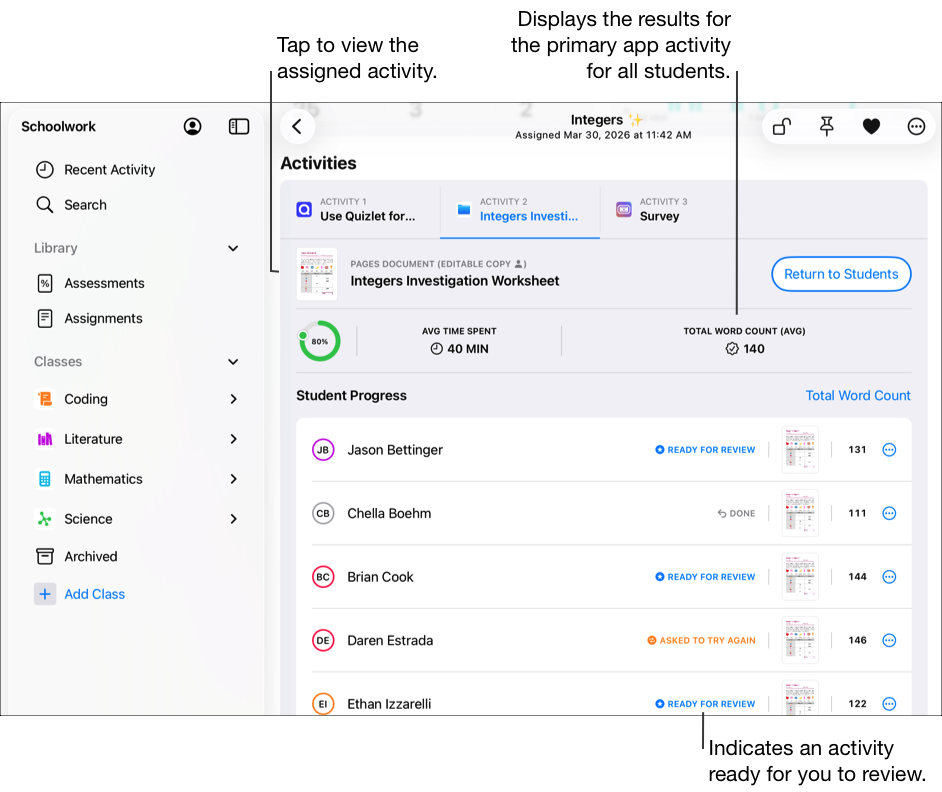Open more options for Jason Bettinger
Image resolution: width=942 pixels, height=792 pixels.
point(889,449)
